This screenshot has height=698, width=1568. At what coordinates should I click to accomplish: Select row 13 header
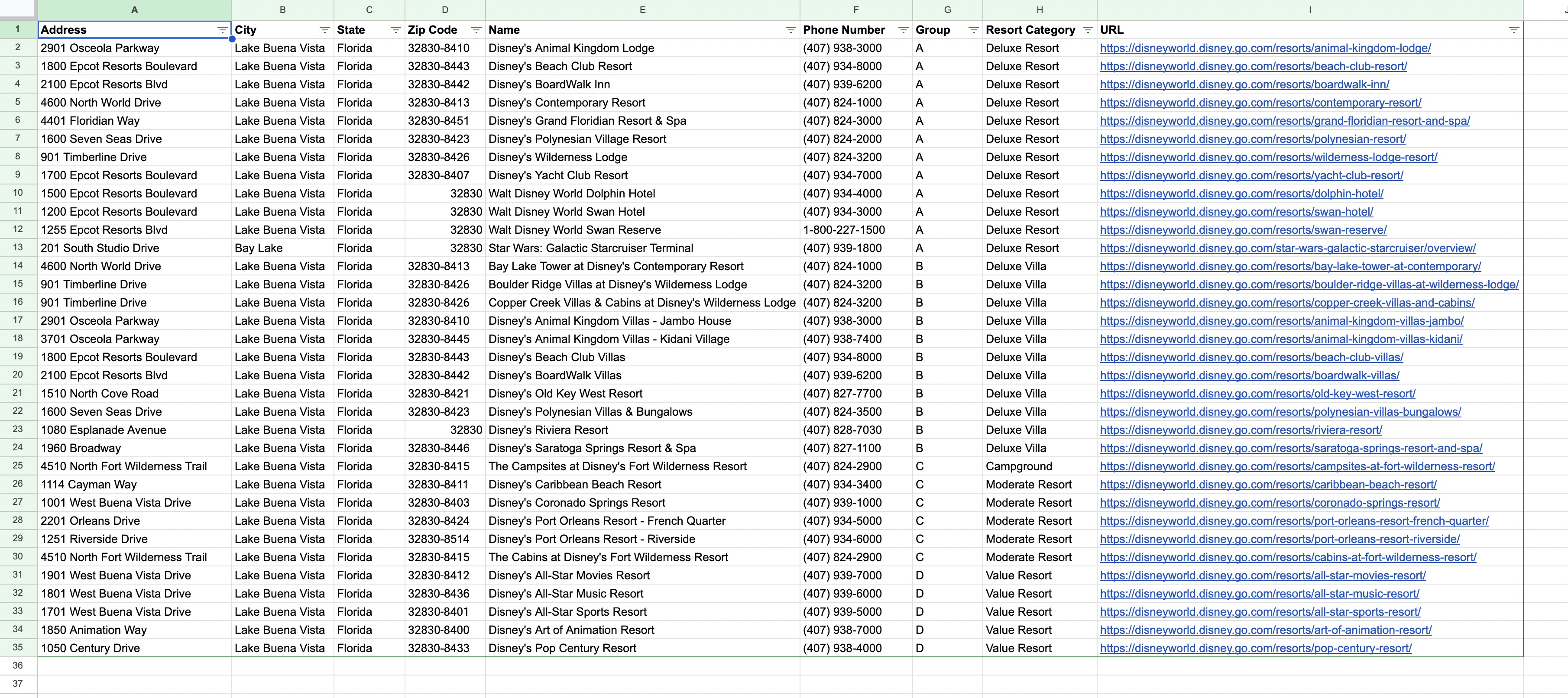(x=18, y=248)
